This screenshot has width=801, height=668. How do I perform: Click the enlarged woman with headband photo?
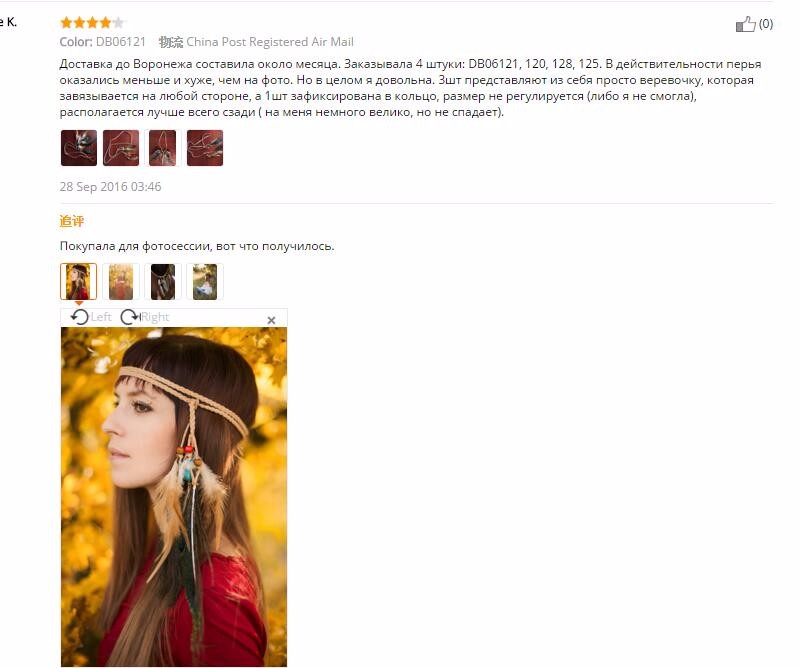point(174,496)
